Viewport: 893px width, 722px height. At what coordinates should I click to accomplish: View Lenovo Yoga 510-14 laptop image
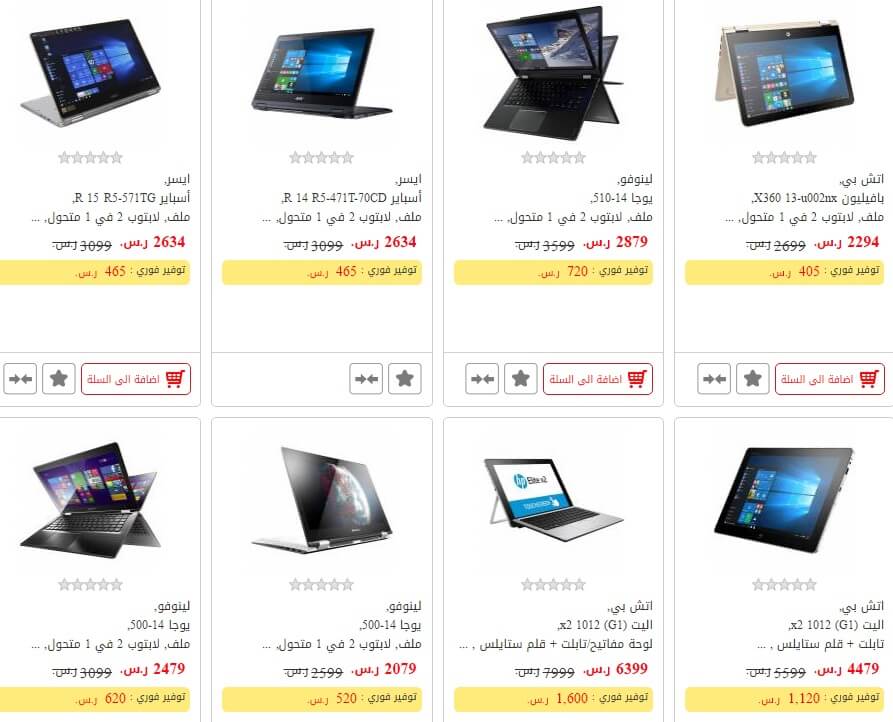point(553,73)
